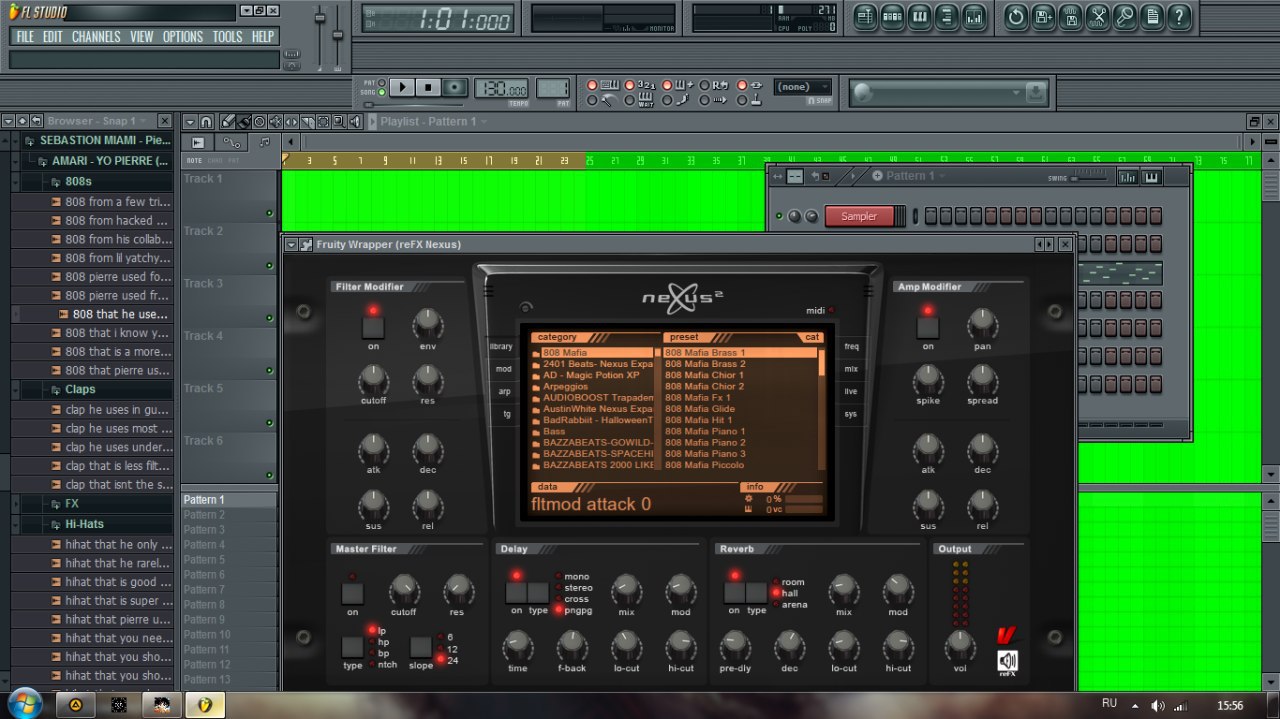Toggle Sampler channel mute LED
Image resolution: width=1280 pixels, height=719 pixels.
779,216
